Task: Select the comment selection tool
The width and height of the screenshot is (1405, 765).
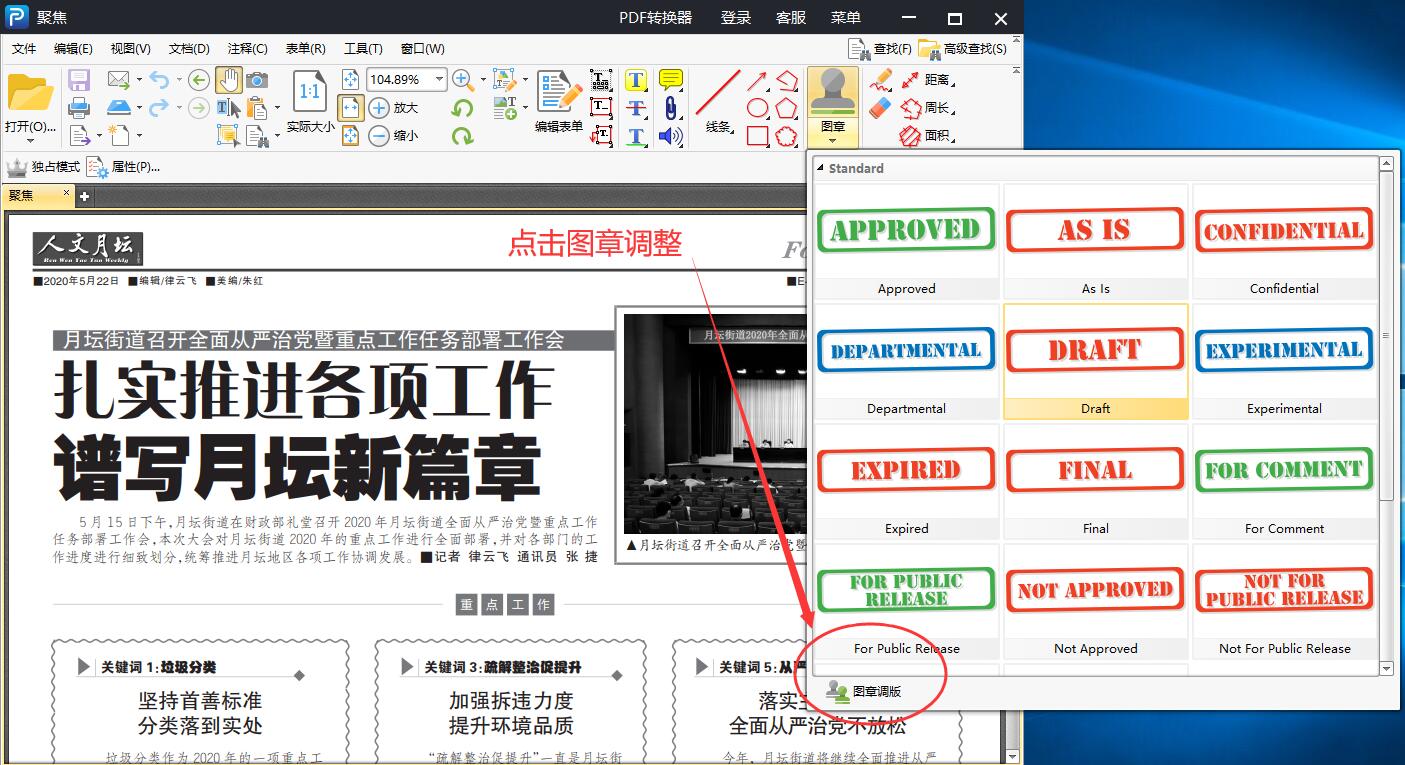Action: coord(228,135)
